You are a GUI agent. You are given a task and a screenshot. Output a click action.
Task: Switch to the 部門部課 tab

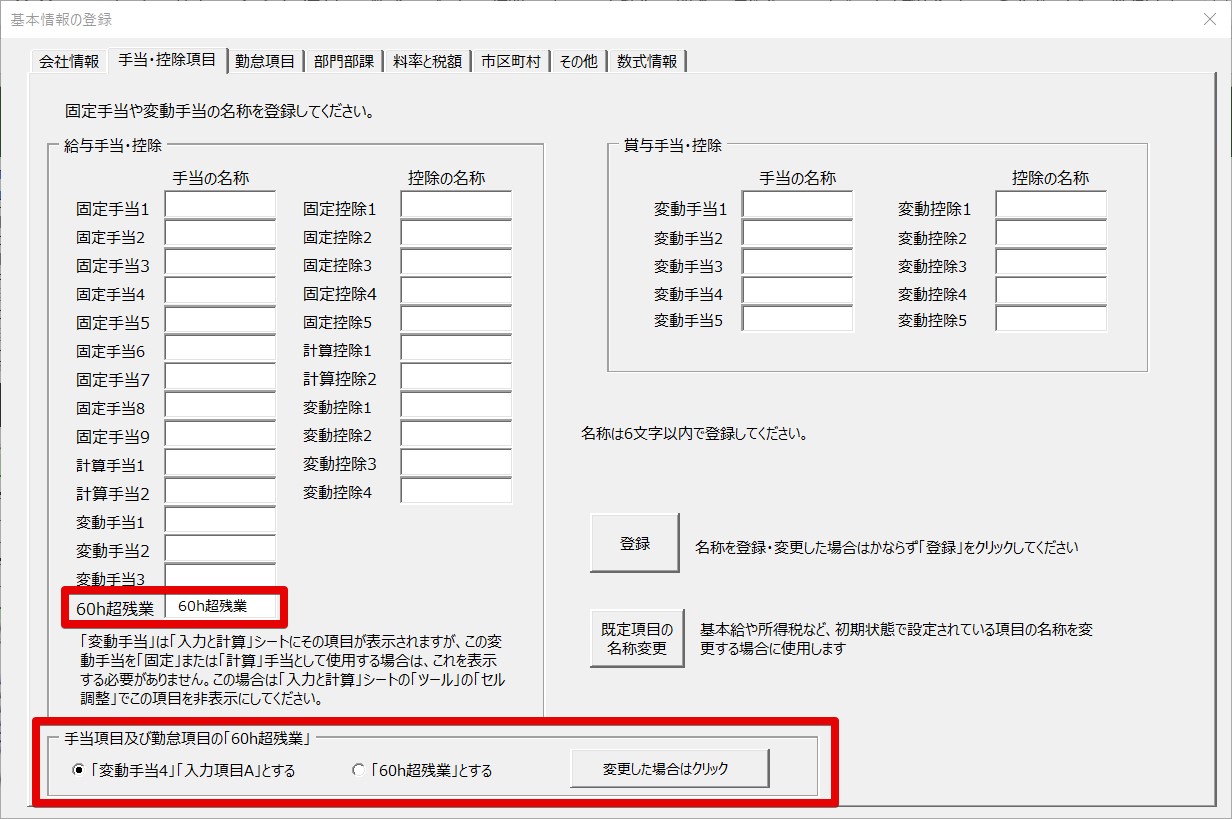point(344,62)
